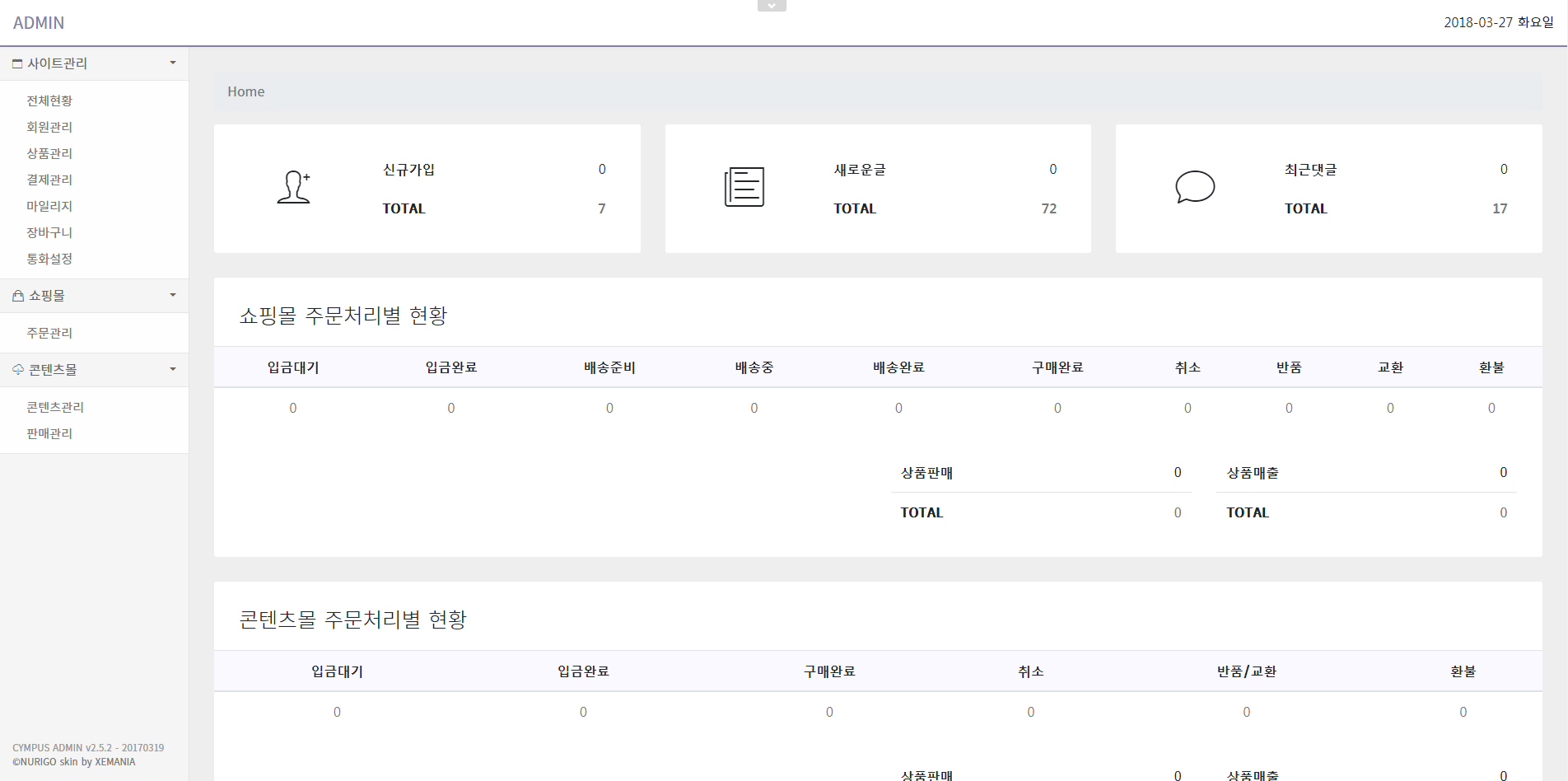Image resolution: width=1568 pixels, height=781 pixels.
Task: Click the member TOTAL value 7
Action: [x=602, y=208]
